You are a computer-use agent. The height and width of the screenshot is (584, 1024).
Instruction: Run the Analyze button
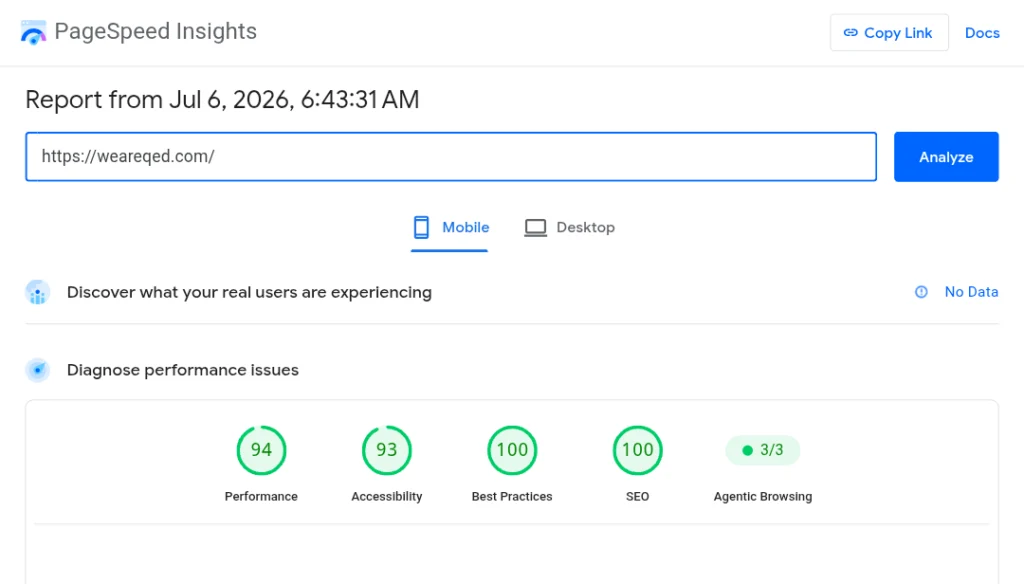pyautogui.click(x=946, y=157)
